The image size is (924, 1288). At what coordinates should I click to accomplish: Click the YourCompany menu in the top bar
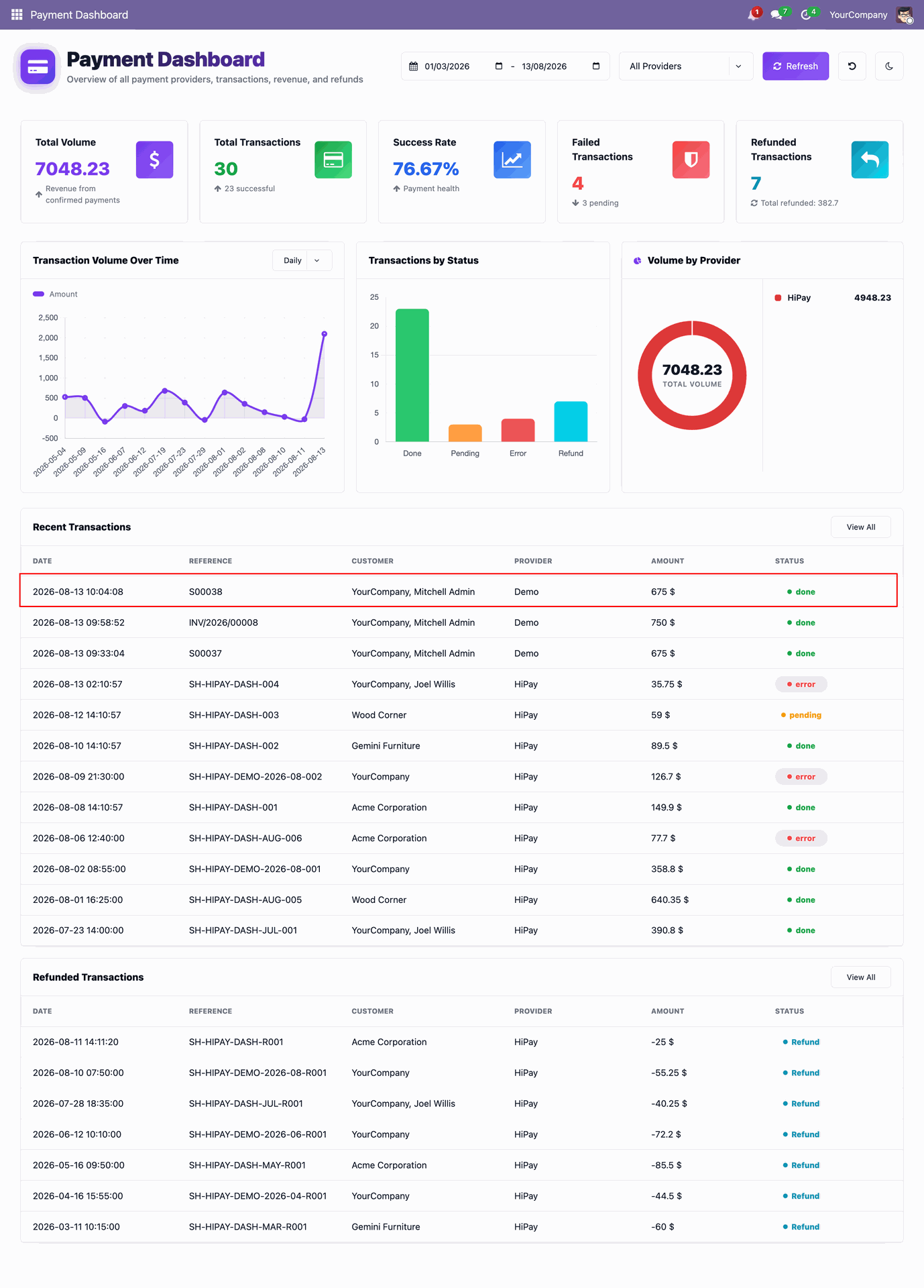click(858, 15)
